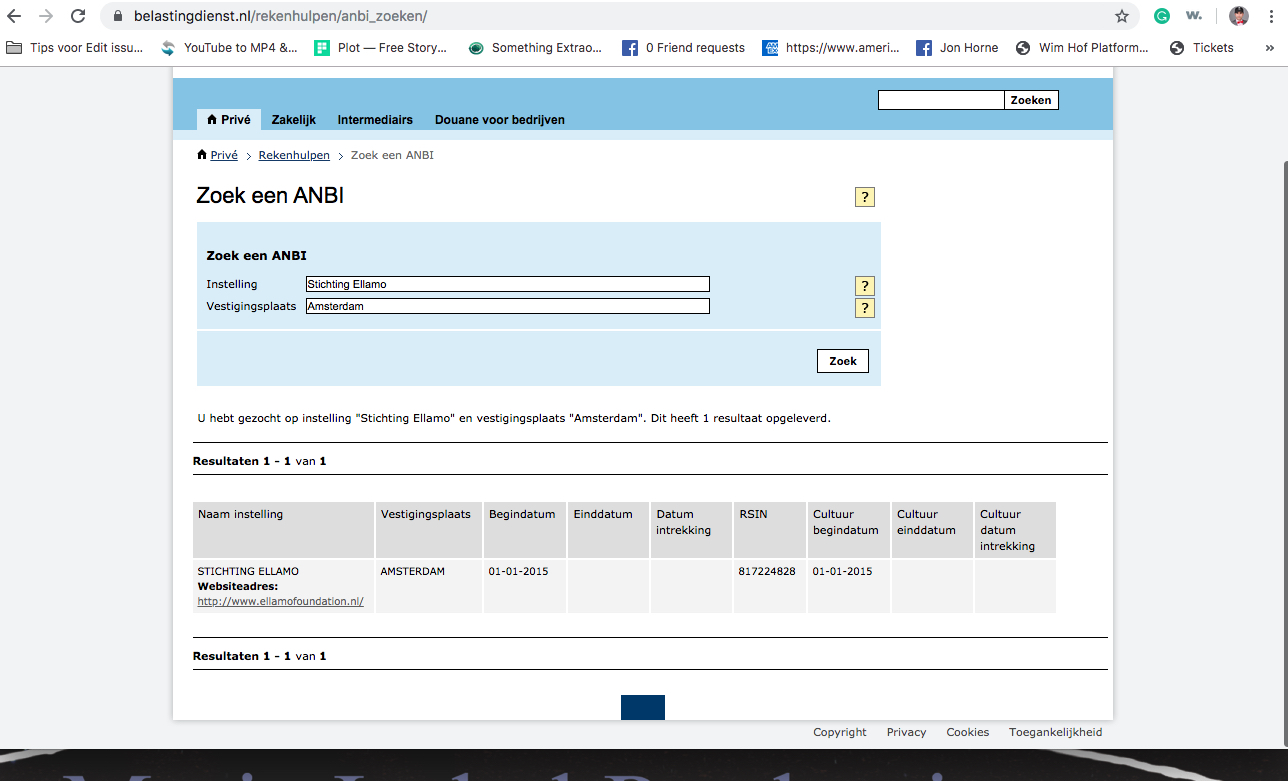The height and width of the screenshot is (781, 1288).
Task: Open the Chrome profile avatar
Action: tap(1239, 16)
